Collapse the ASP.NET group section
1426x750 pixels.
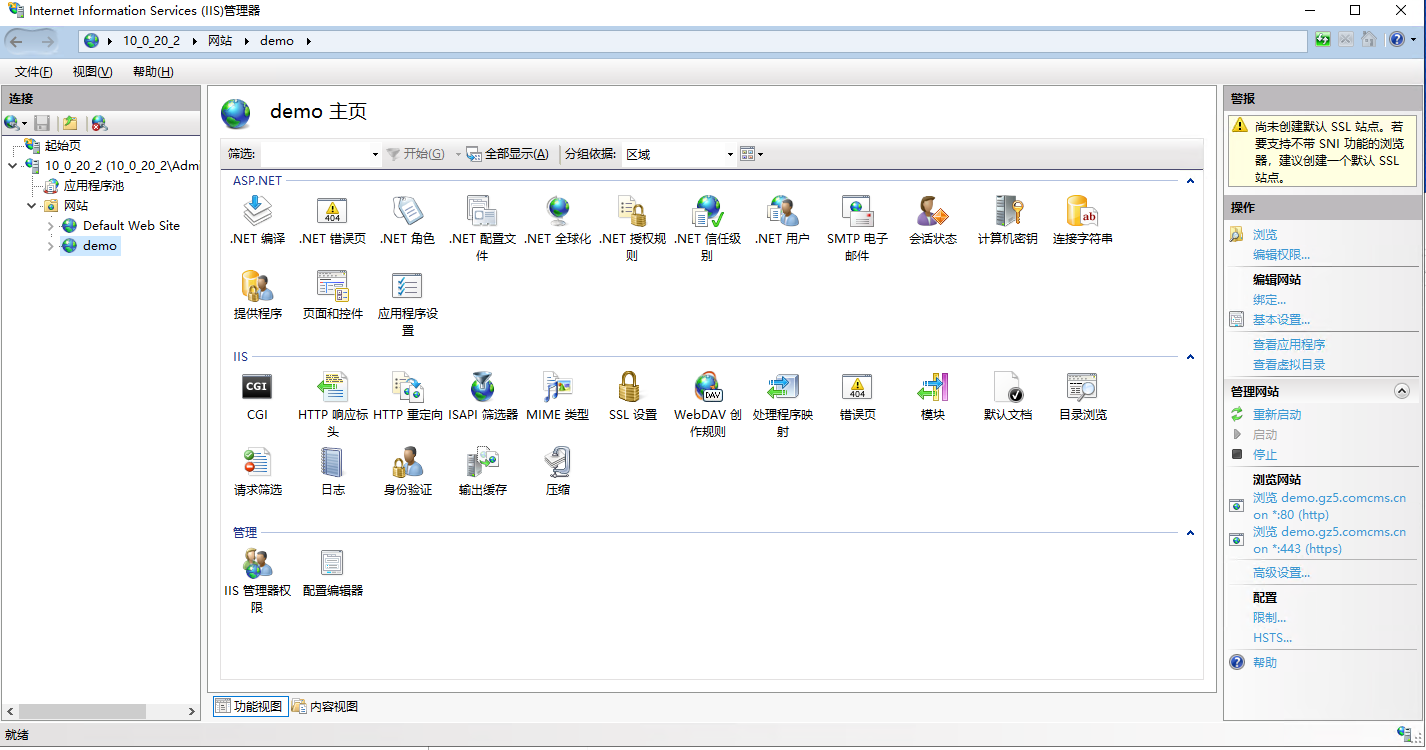point(1190,181)
